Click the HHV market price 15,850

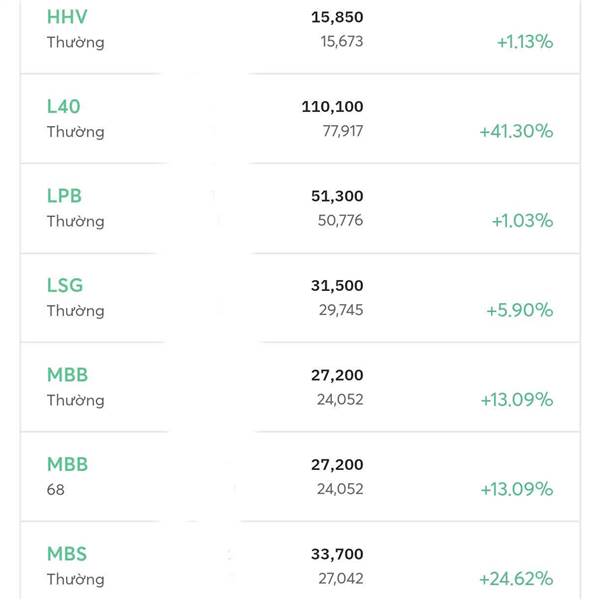point(337,17)
